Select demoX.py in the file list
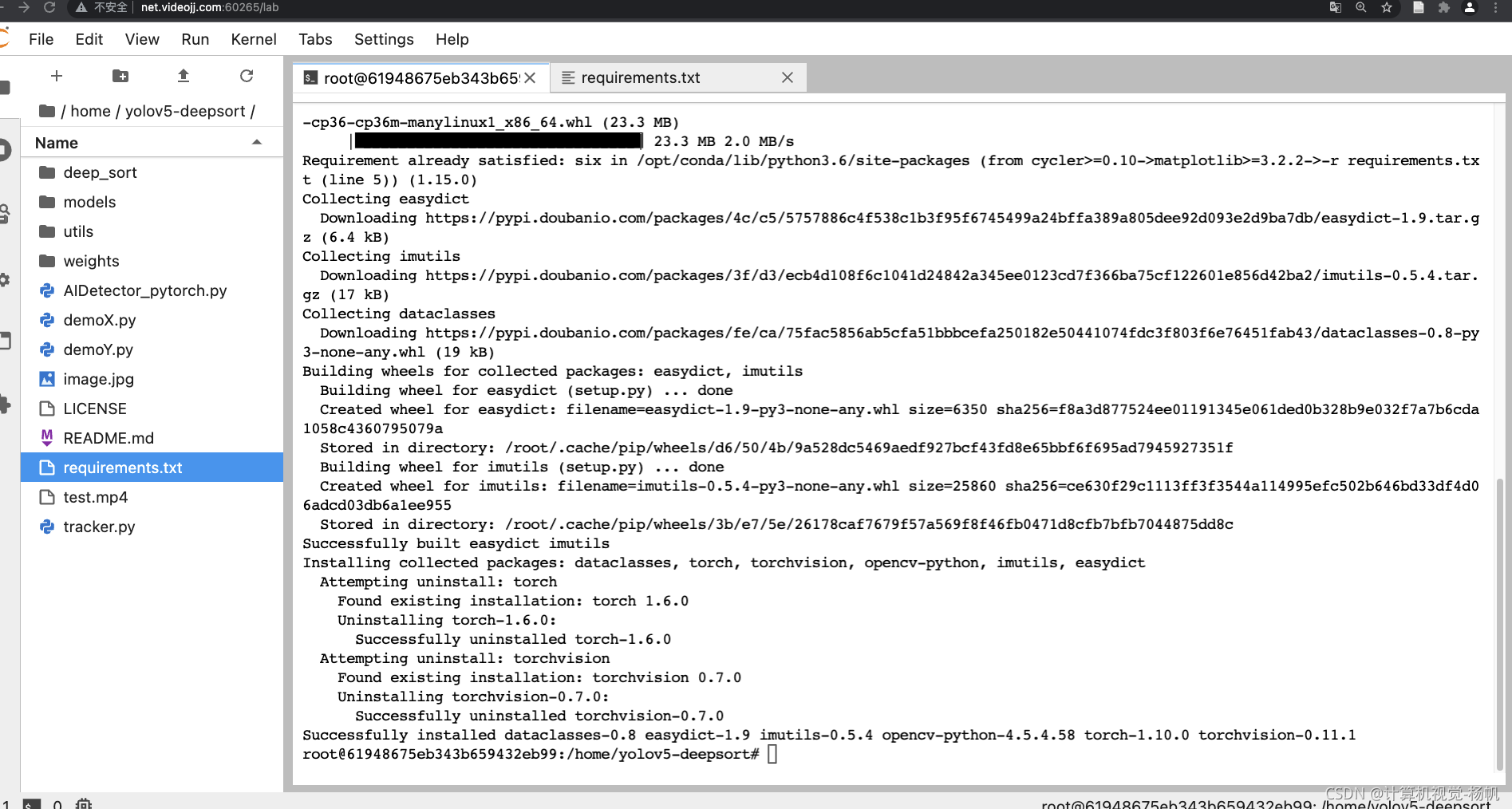 152,320
